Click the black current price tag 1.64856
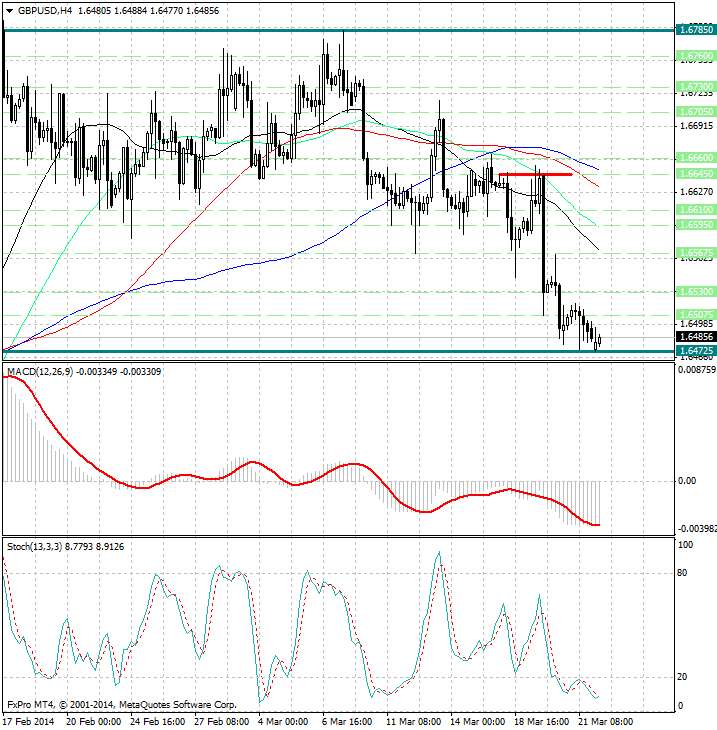Screen dimensions: 717x730 point(694,337)
